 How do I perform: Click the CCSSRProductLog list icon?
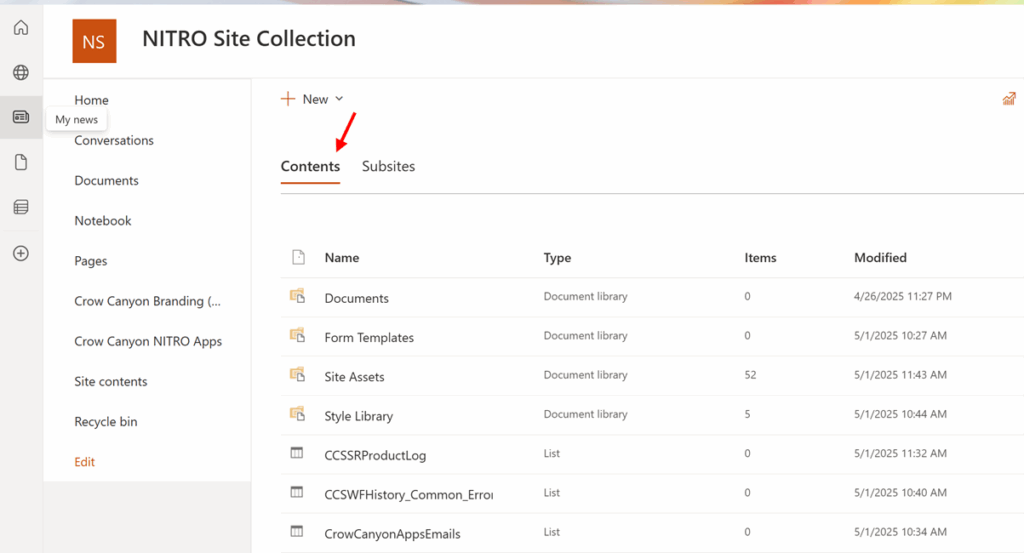pos(296,452)
